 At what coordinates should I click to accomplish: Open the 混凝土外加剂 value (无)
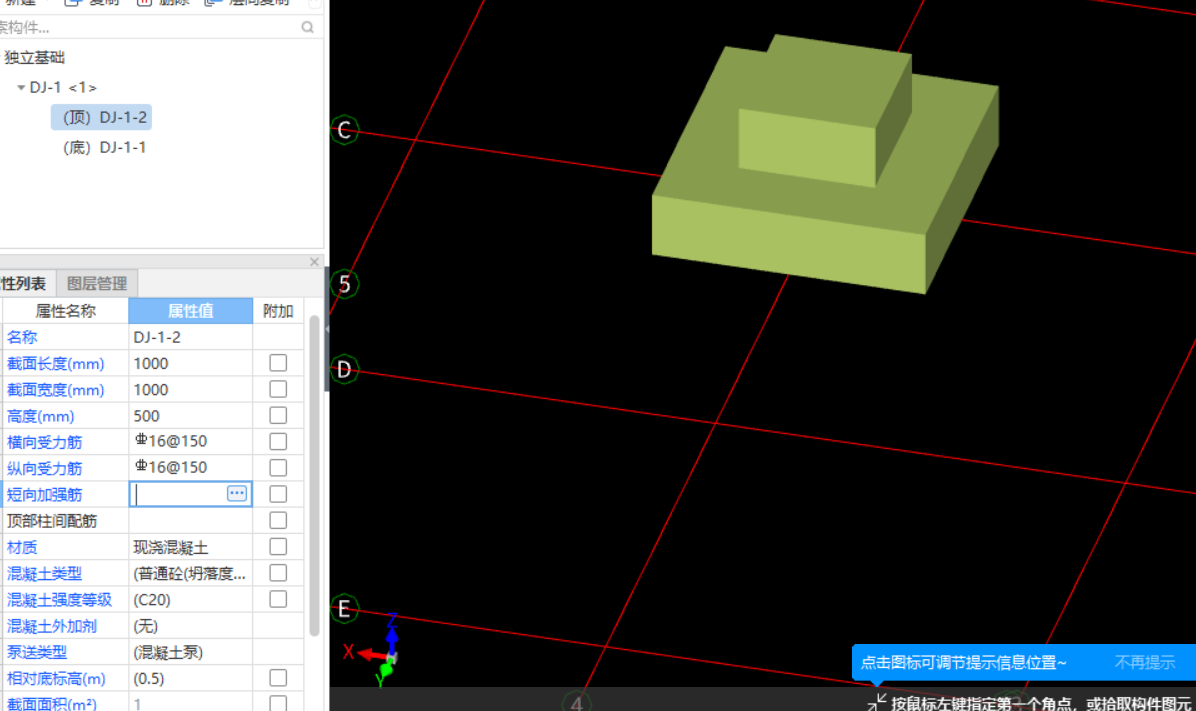191,626
